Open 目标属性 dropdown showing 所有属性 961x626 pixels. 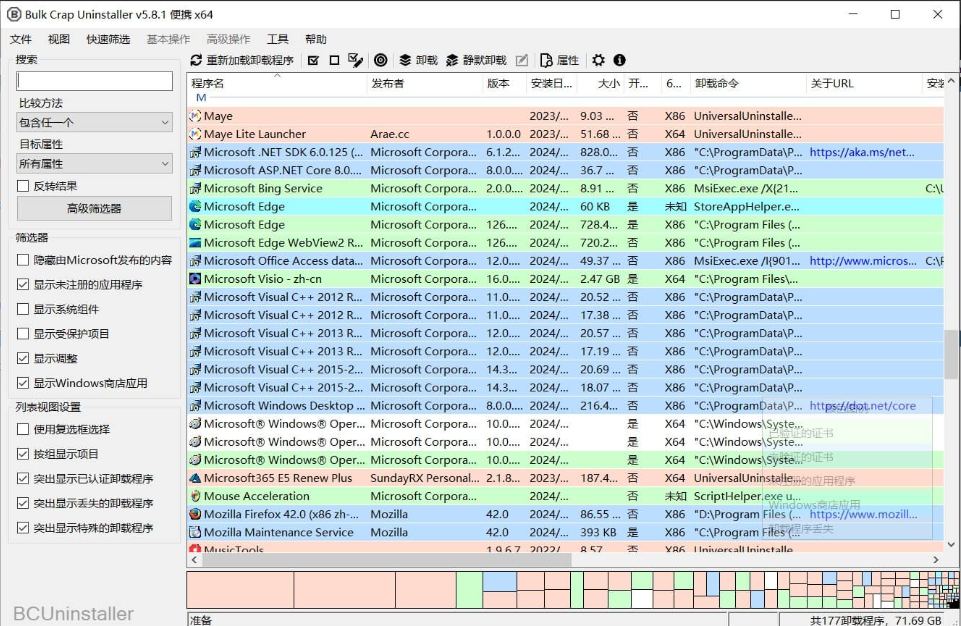[94, 164]
